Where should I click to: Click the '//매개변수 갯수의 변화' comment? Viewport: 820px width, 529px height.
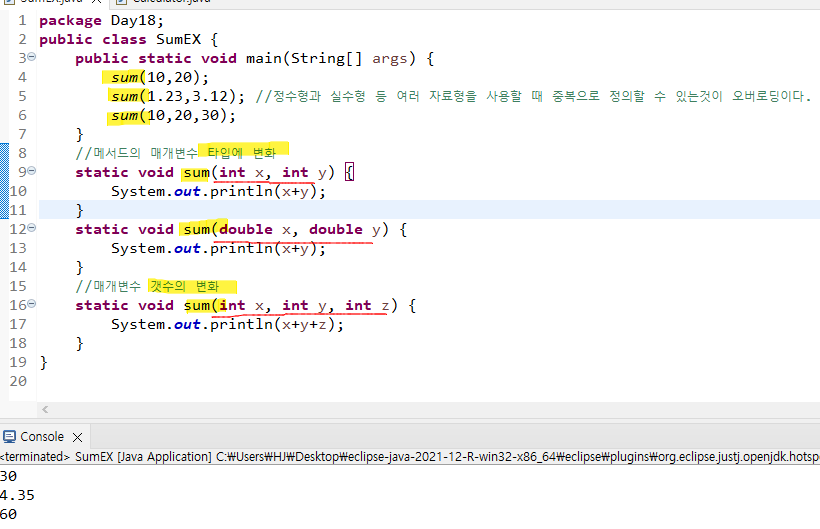pos(147,286)
